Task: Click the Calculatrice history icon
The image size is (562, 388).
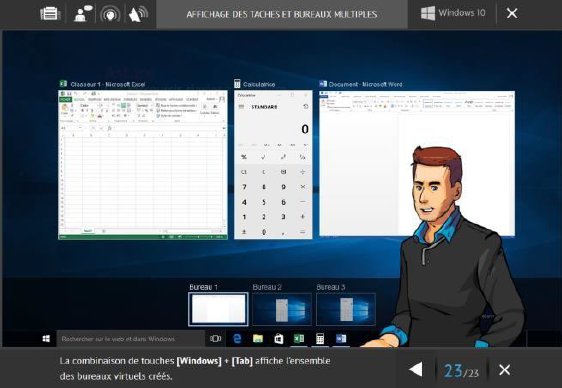Action: tap(306, 107)
